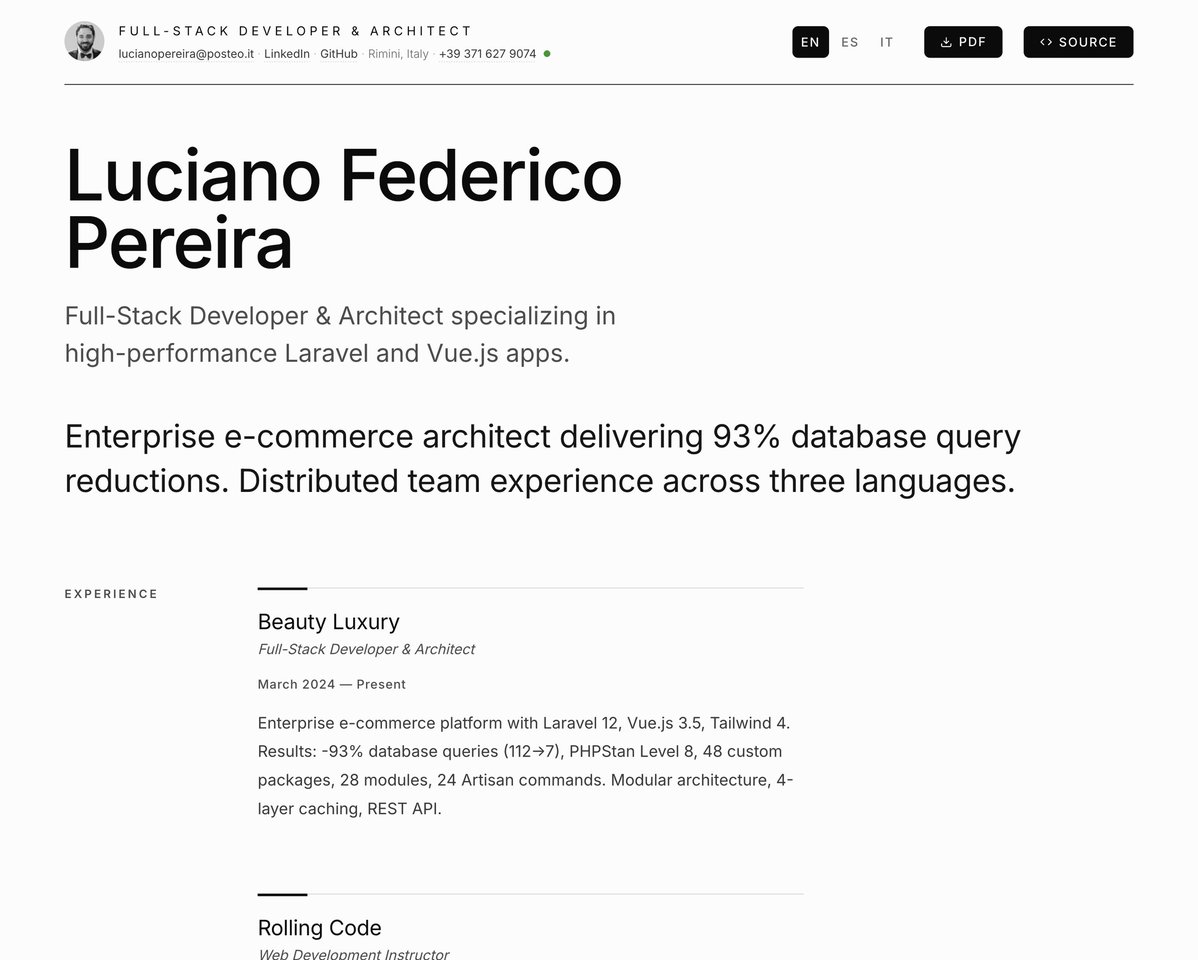Select the Rolling Code job title

coord(319,928)
